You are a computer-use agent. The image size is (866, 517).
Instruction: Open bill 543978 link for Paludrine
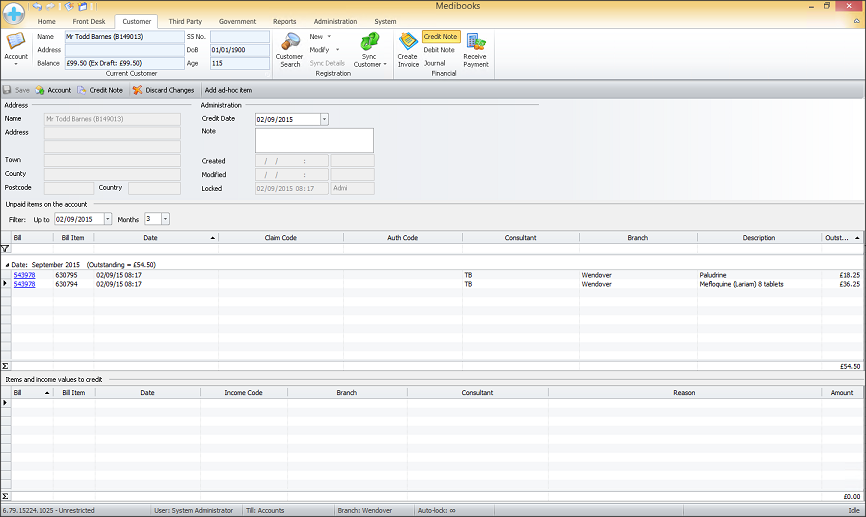click(x=25, y=274)
